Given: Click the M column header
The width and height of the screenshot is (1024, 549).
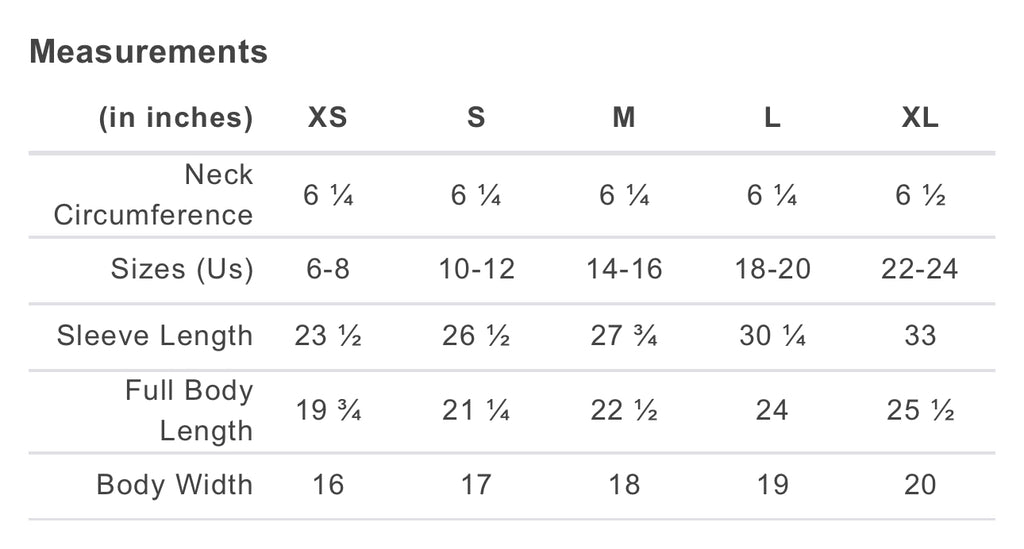Looking at the screenshot, I should tap(624, 118).
